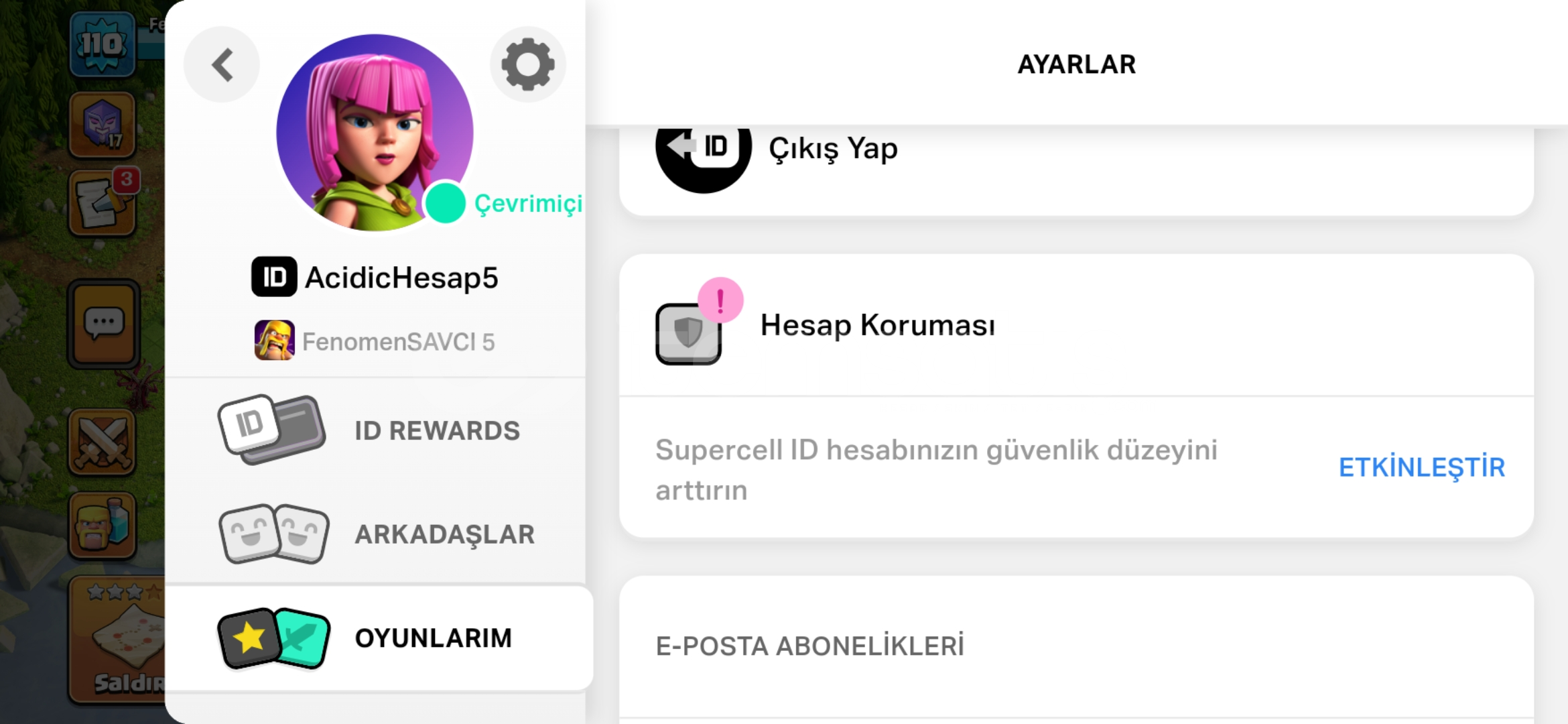Screen dimensions: 1568x724
Task: Open the E-POSTA ABONELİKLERİ section
Action: pos(809,646)
